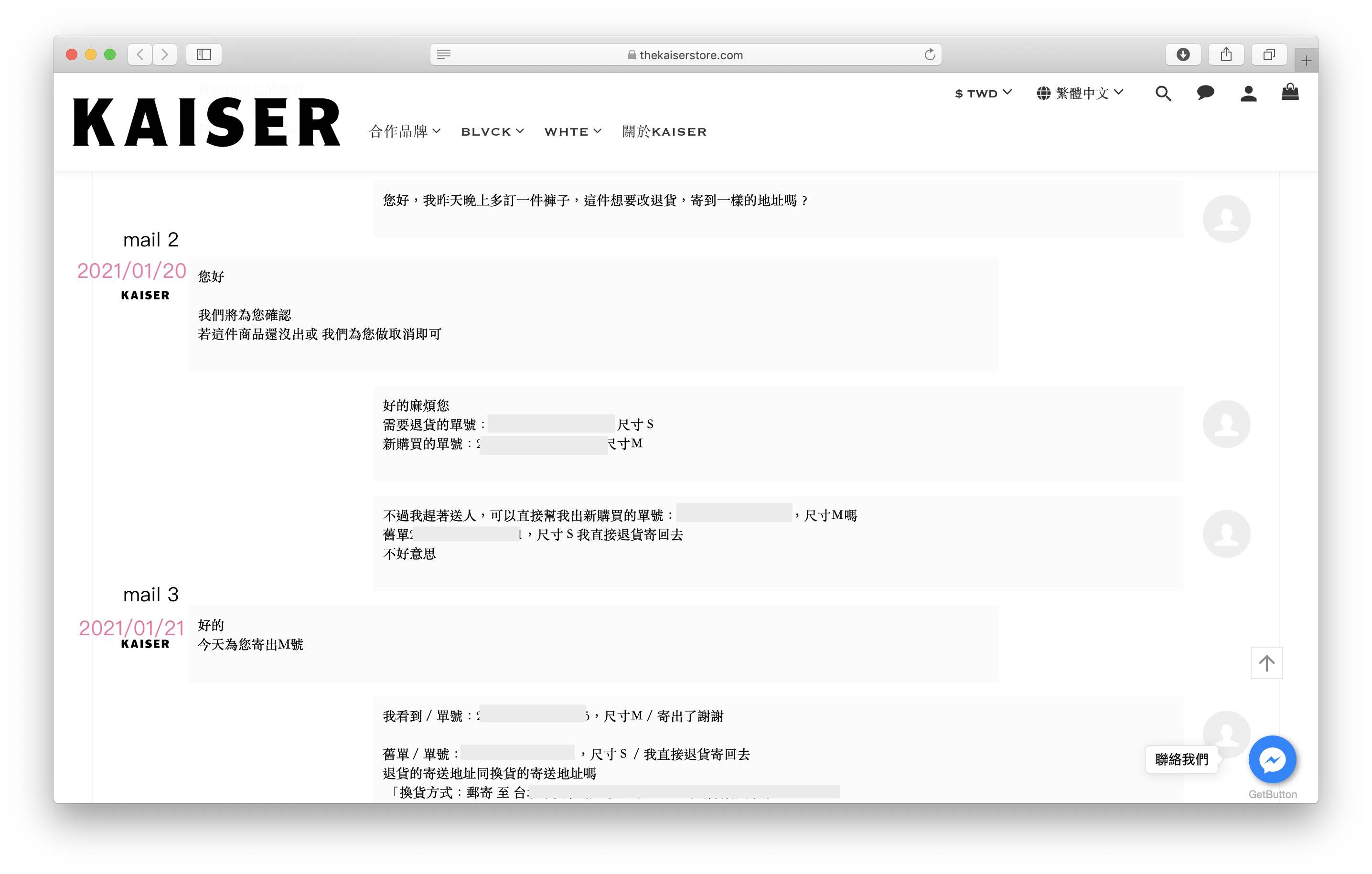Click the mail 2 label
The height and width of the screenshot is (874, 1372).
pos(151,240)
